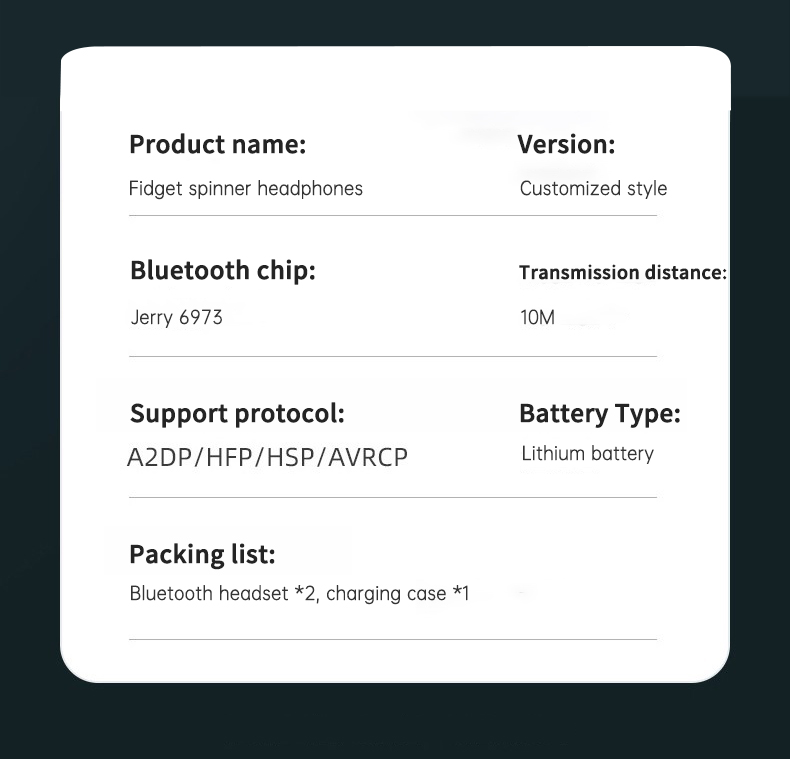
Task: Click the 'A2DP' protocol entry
Action: coord(160,458)
